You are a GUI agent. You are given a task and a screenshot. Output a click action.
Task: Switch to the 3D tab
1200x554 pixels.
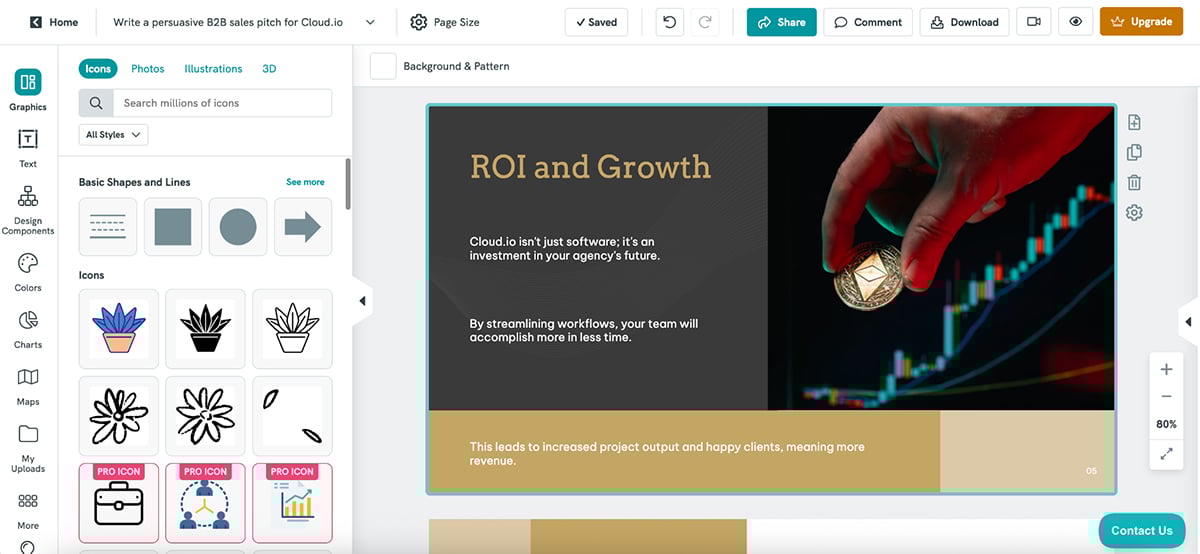point(269,69)
